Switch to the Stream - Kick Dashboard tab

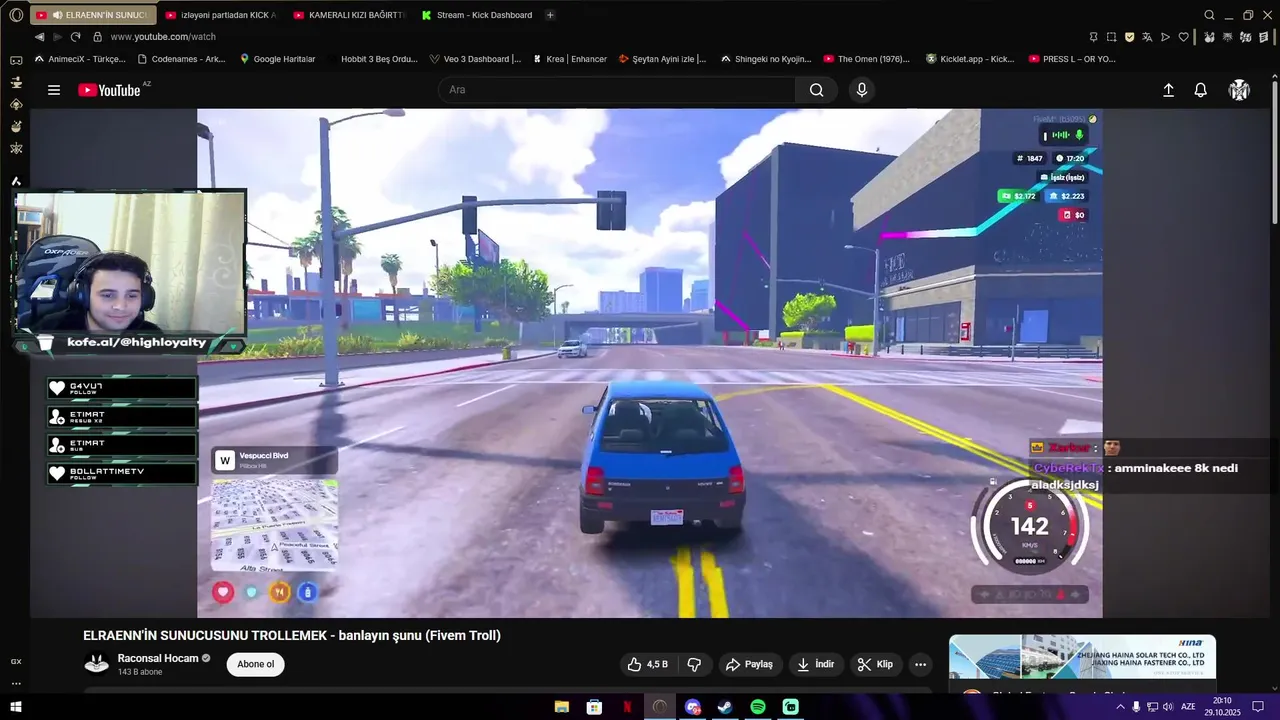point(477,15)
